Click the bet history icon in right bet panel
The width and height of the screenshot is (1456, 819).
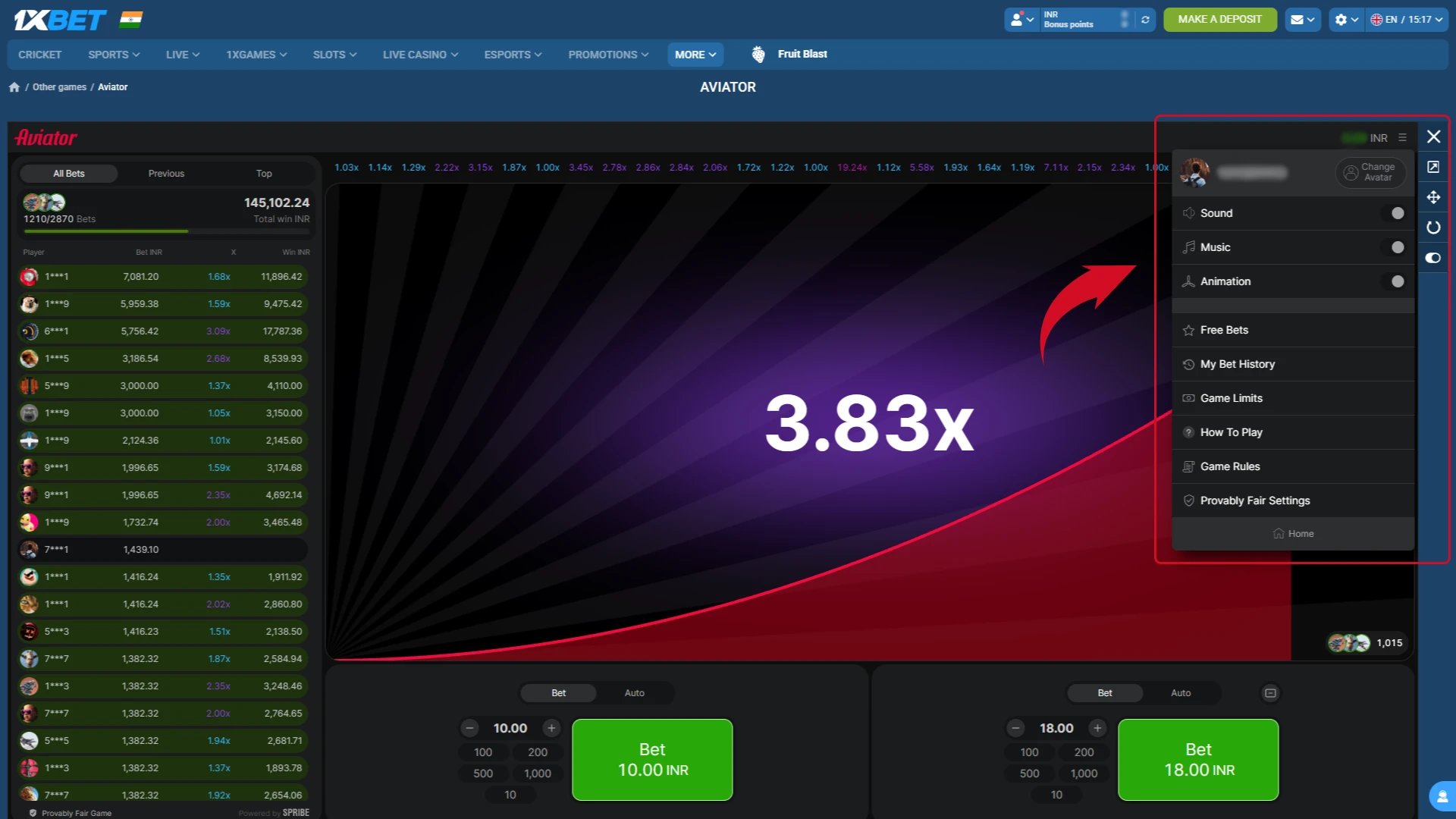[1270, 693]
